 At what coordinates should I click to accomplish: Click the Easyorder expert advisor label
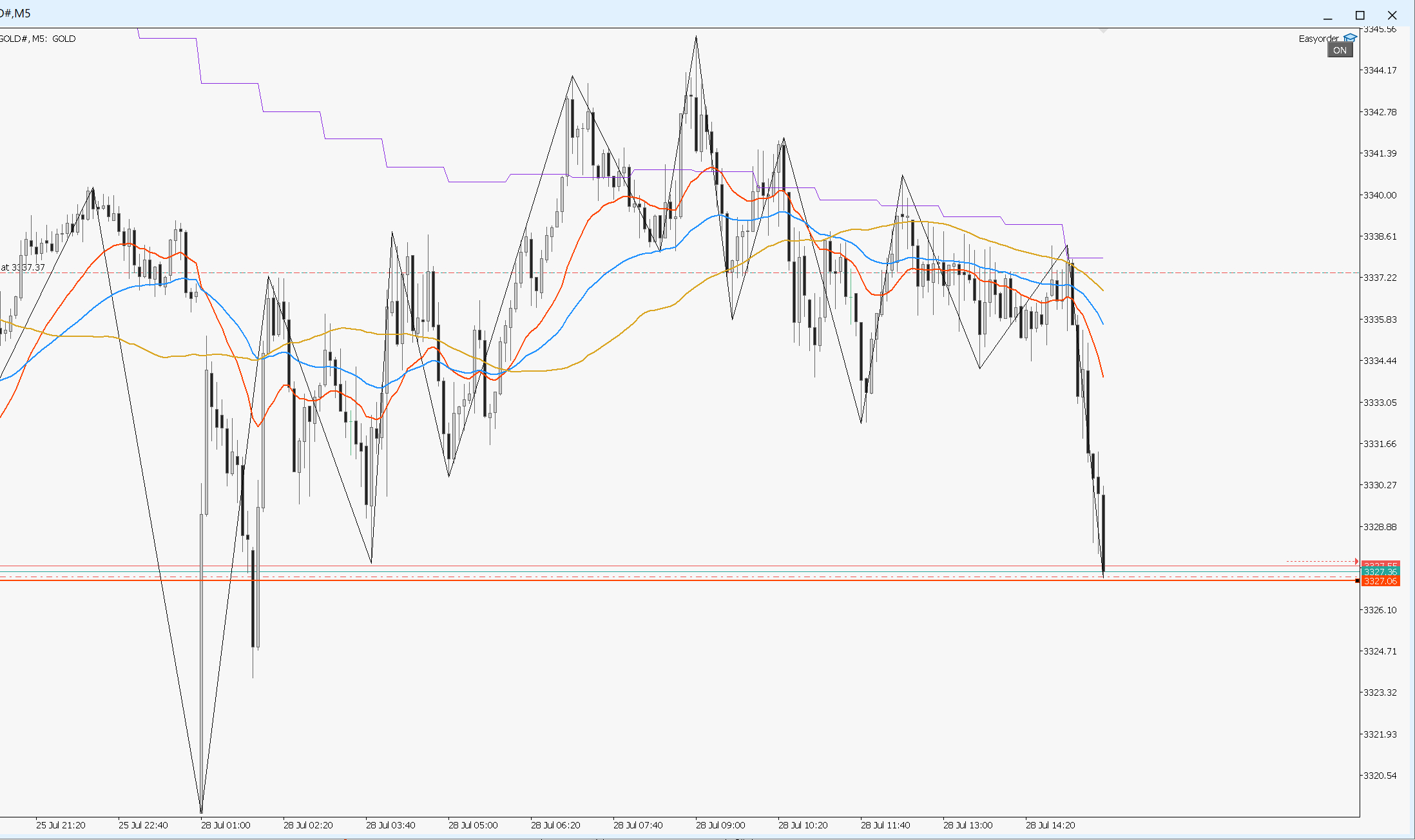click(1318, 39)
